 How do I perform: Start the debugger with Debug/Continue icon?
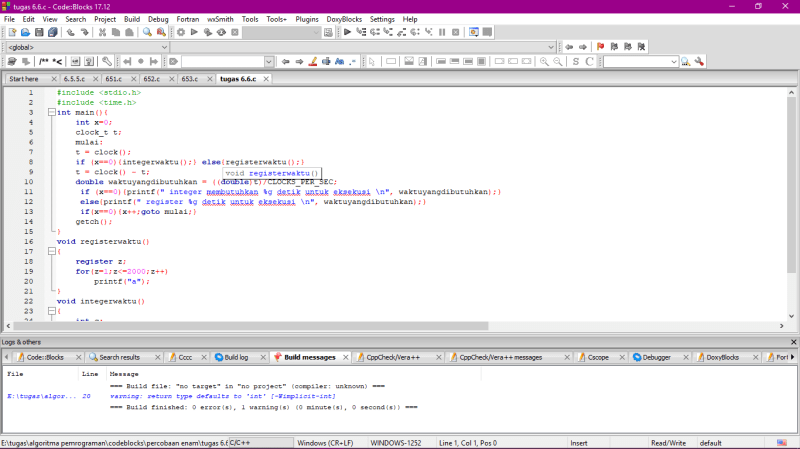pyautogui.click(x=347, y=32)
